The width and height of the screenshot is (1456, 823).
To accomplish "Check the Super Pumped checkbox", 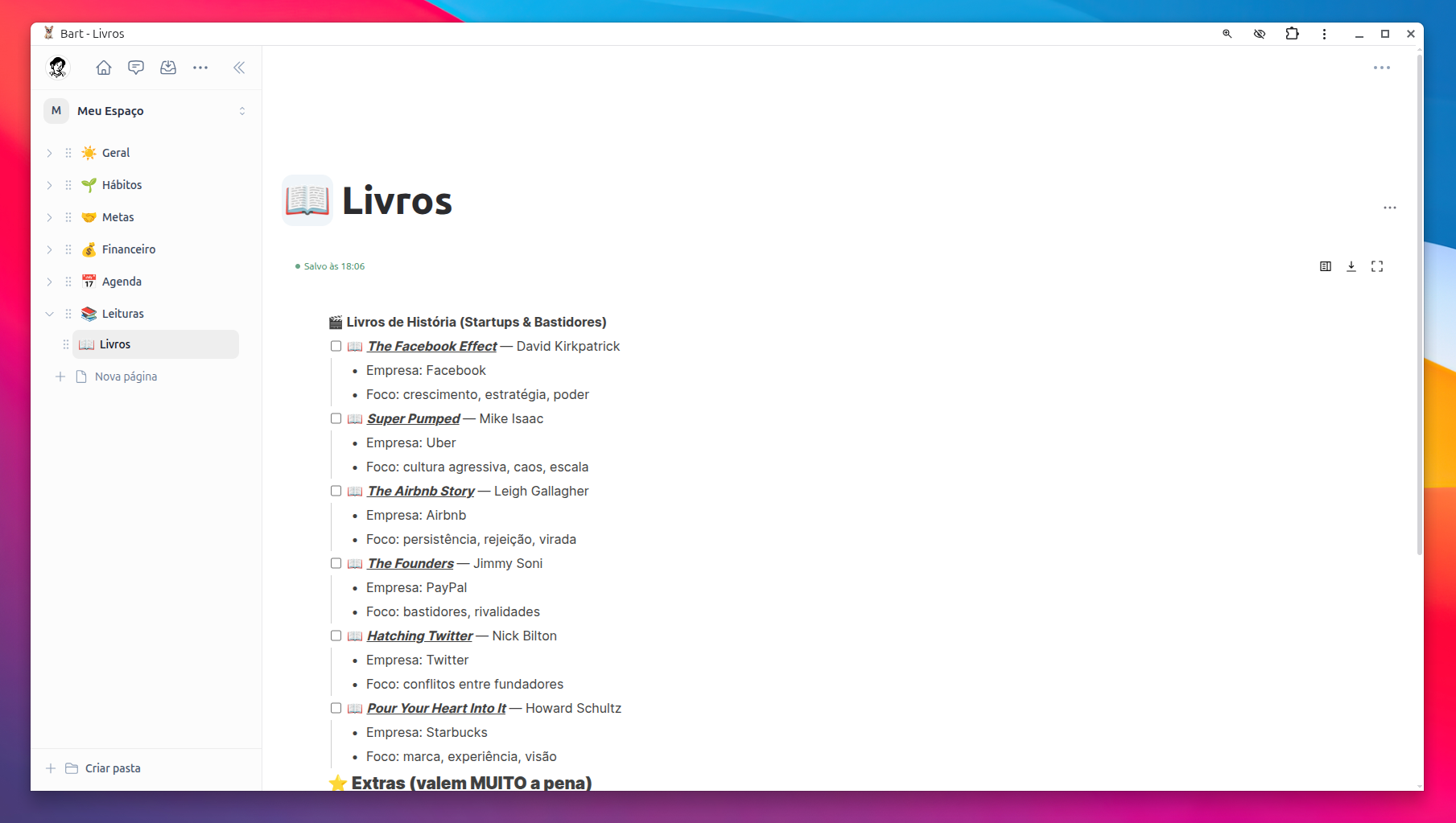I will pyautogui.click(x=336, y=418).
